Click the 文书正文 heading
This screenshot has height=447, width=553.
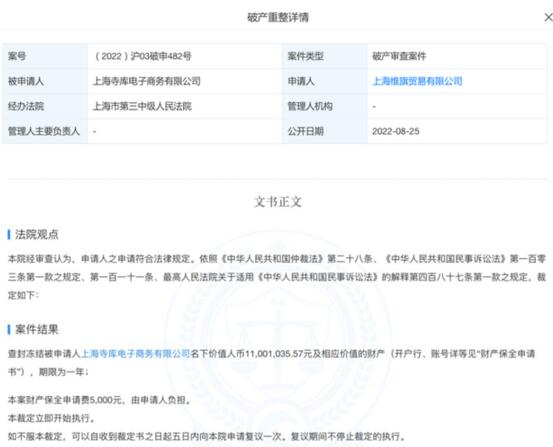point(278,202)
